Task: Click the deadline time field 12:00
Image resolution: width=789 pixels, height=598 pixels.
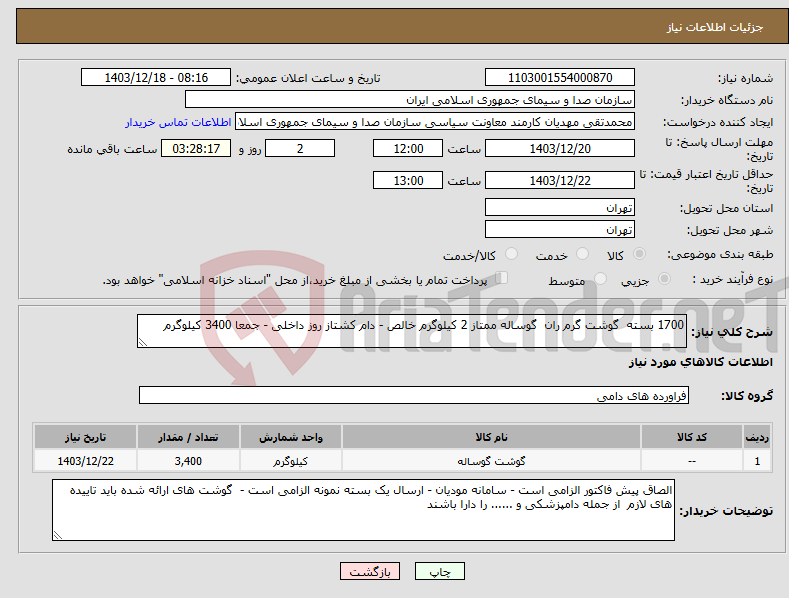Action: point(408,148)
